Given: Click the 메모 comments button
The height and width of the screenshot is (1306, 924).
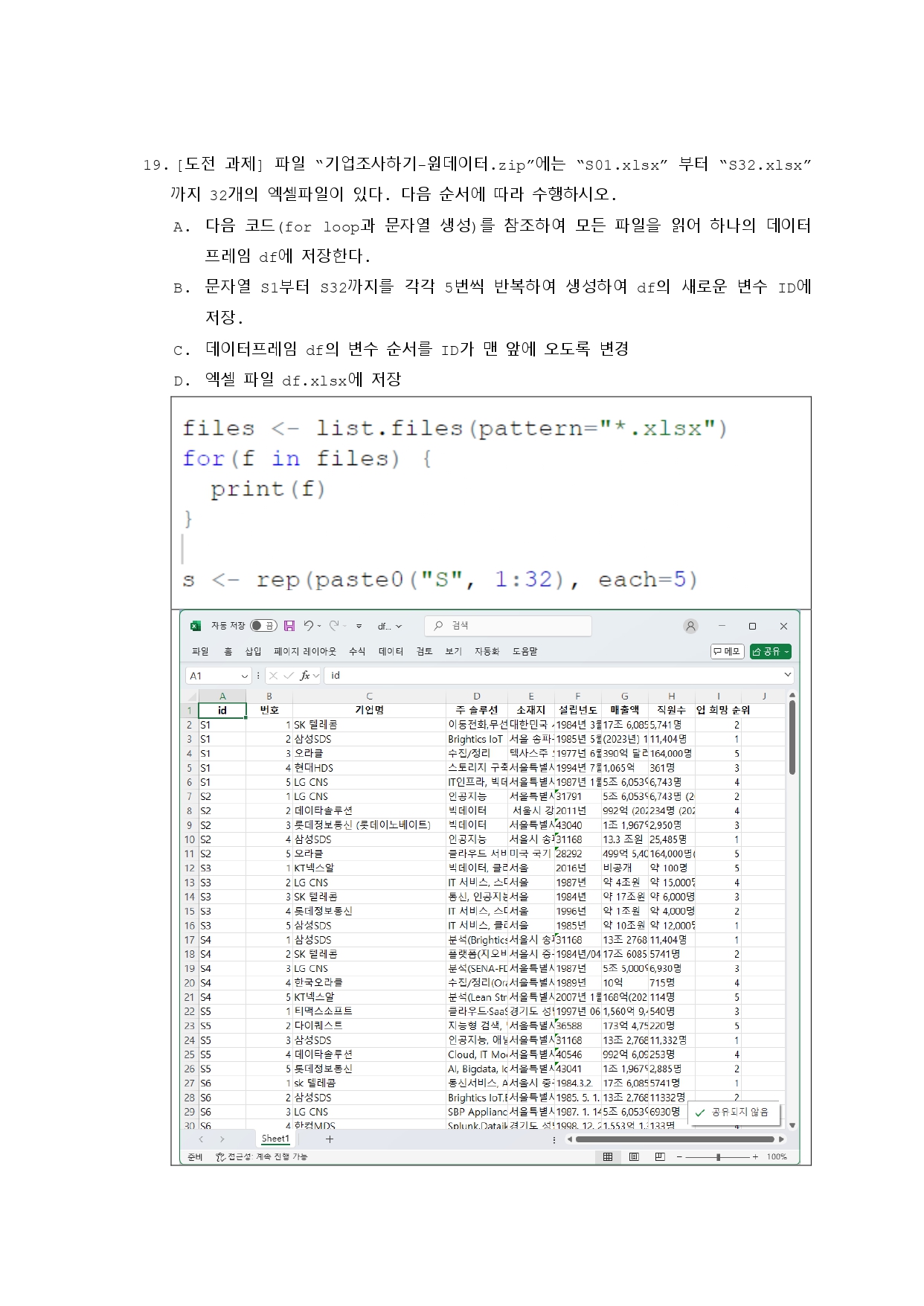Looking at the screenshot, I should 728,651.
